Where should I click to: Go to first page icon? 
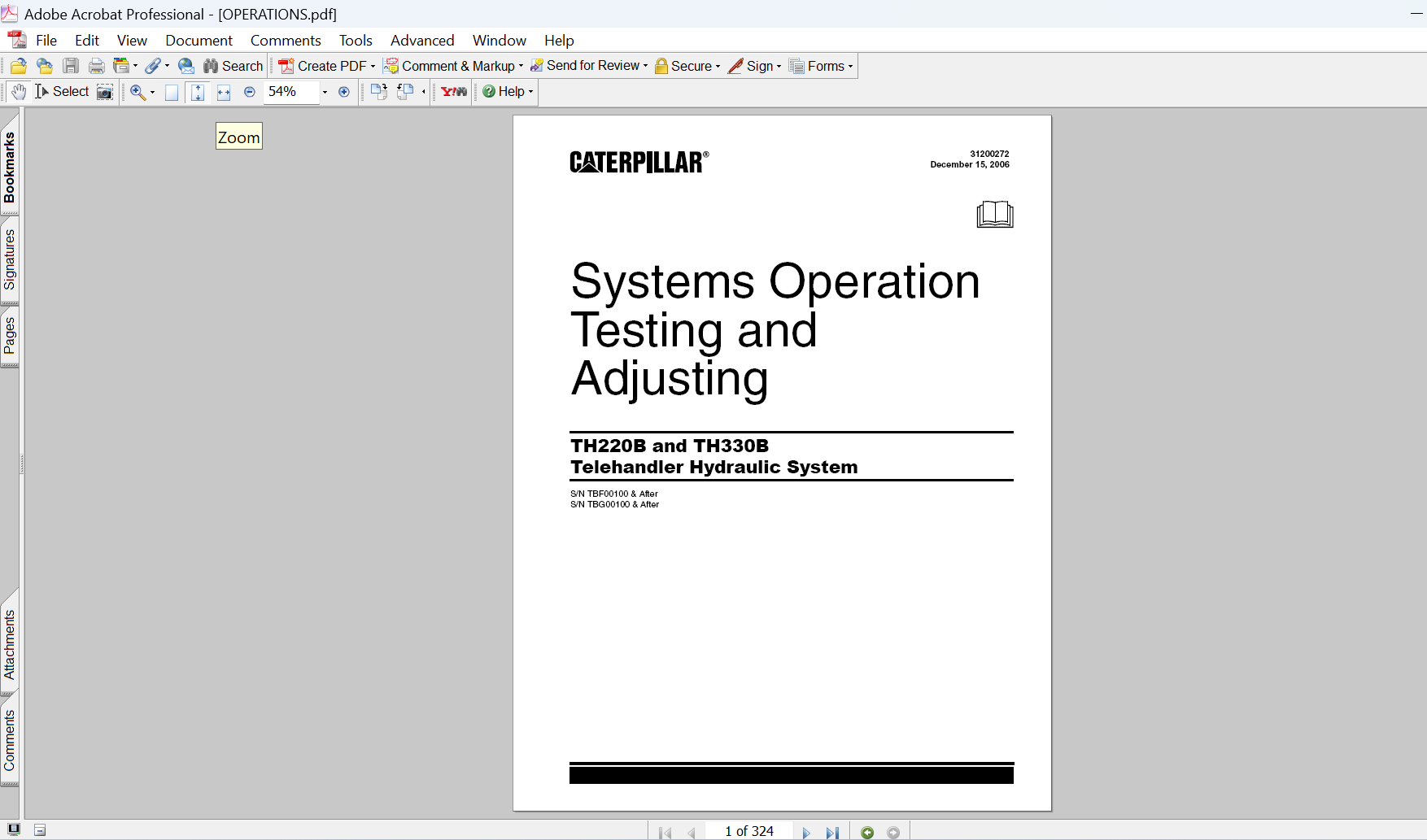(665, 832)
